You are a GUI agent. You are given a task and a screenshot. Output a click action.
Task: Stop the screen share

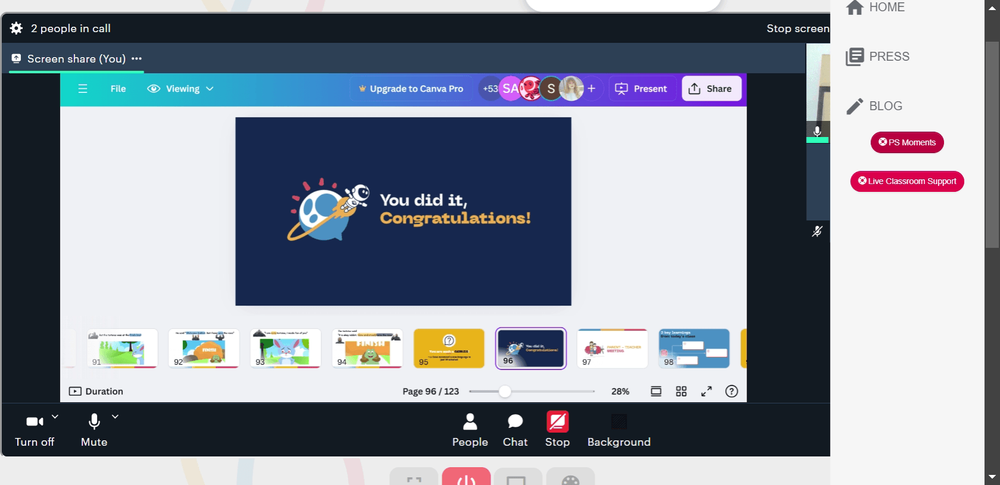click(x=557, y=431)
